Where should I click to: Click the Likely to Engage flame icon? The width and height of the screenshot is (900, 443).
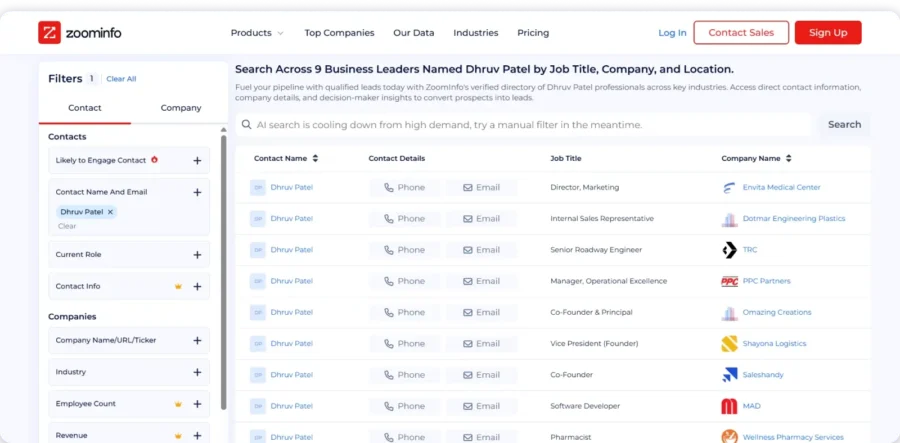(x=154, y=160)
